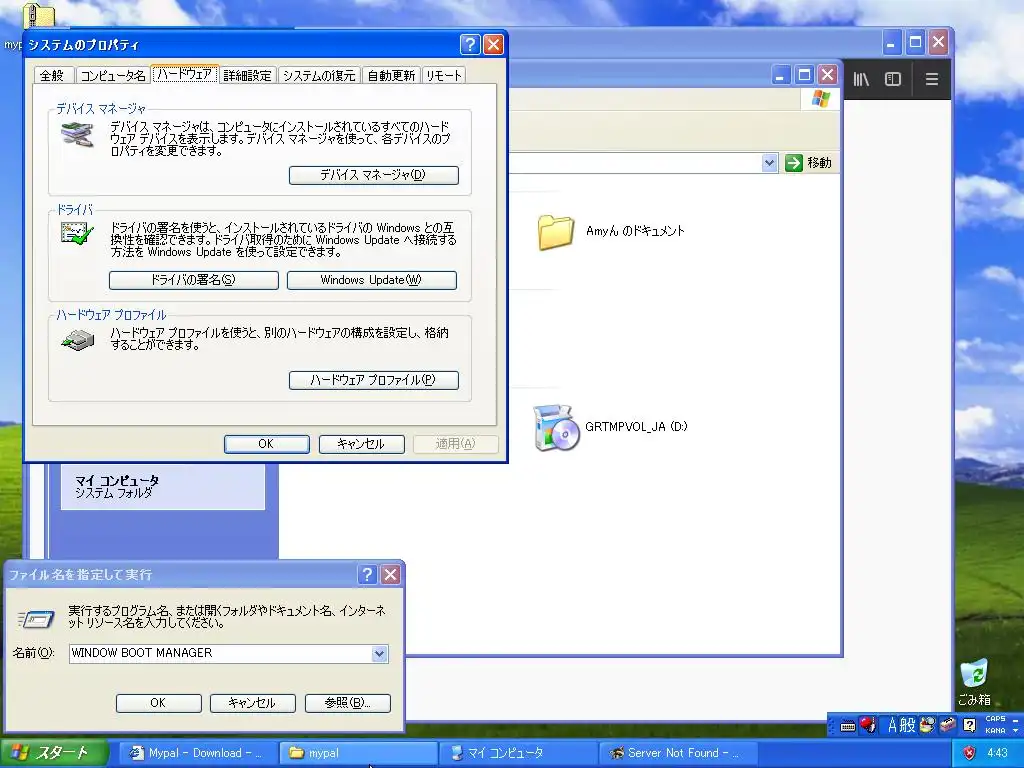
Task: Select the ハードウェア tab
Action: (185, 74)
